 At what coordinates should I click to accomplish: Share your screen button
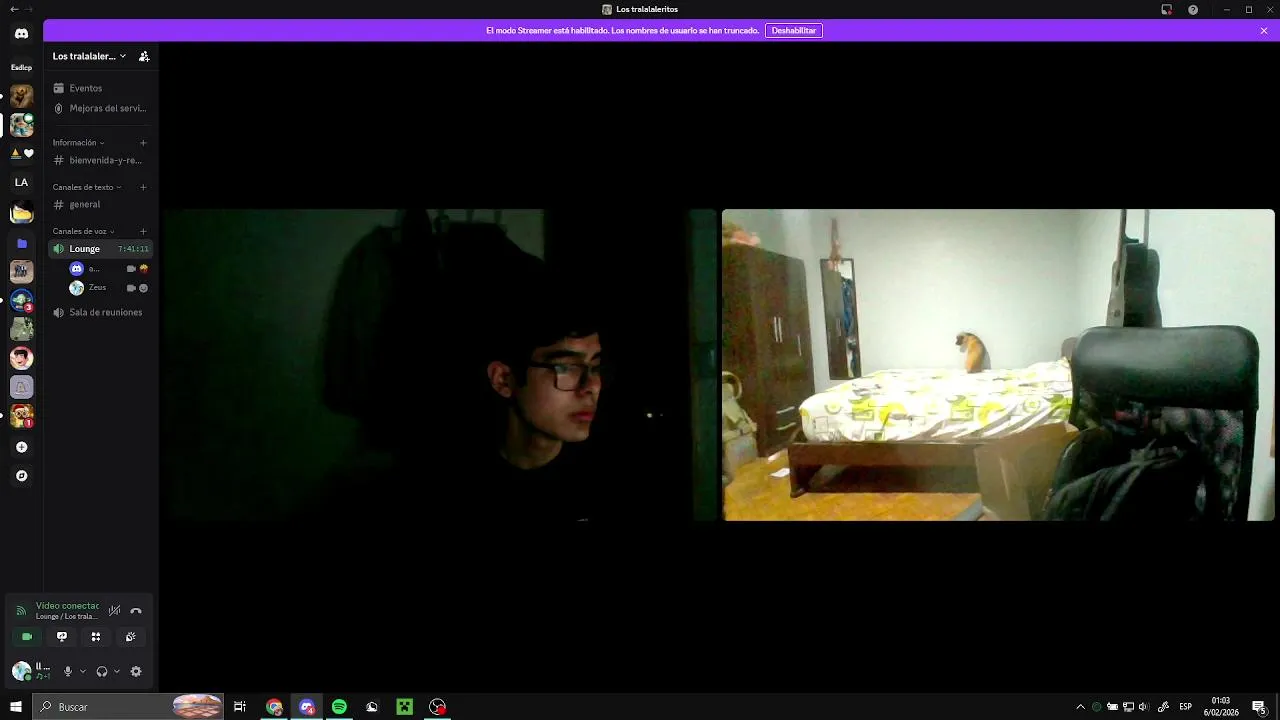(62, 637)
